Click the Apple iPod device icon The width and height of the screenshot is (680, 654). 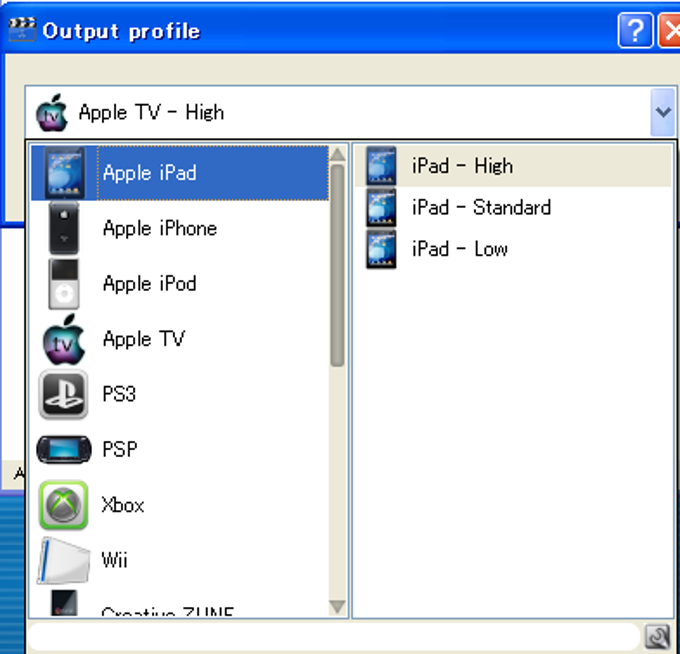pyautogui.click(x=64, y=284)
